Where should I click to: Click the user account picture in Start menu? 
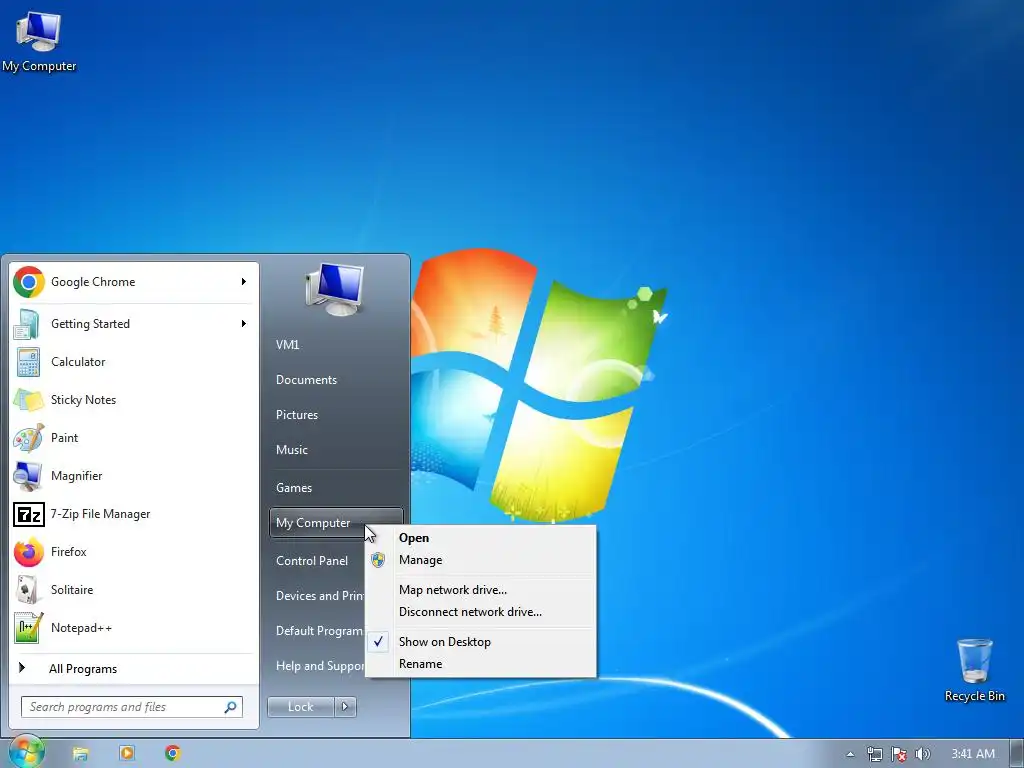pyautogui.click(x=335, y=289)
